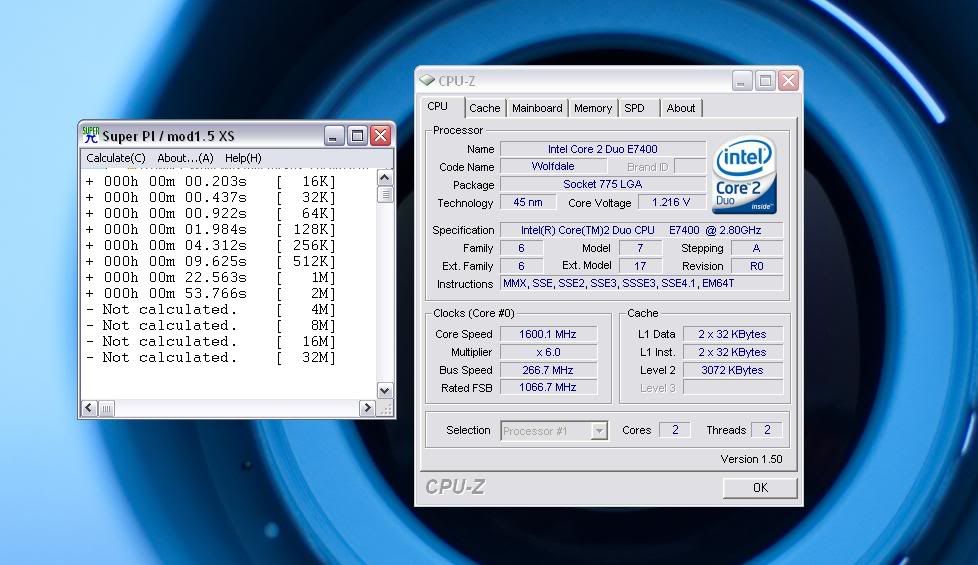
Task: Expand the Processor #1 selection dropdown
Action: 599,431
